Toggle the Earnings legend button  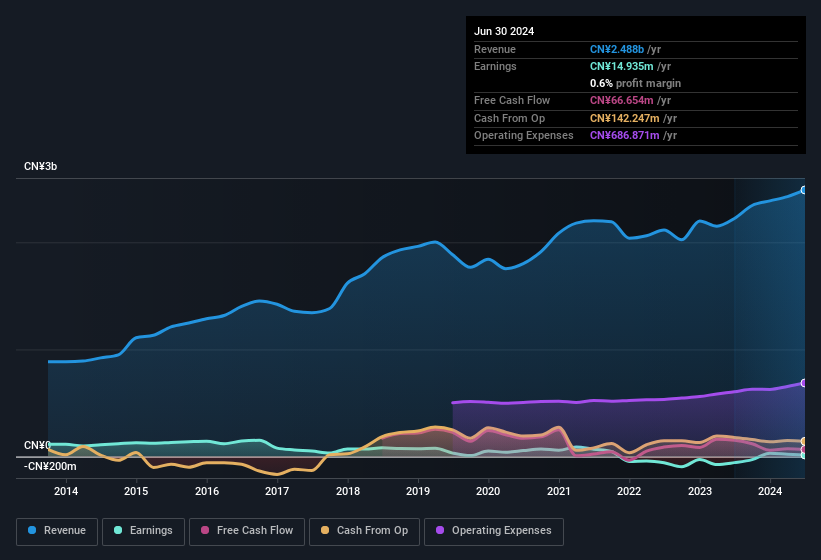coord(143,531)
